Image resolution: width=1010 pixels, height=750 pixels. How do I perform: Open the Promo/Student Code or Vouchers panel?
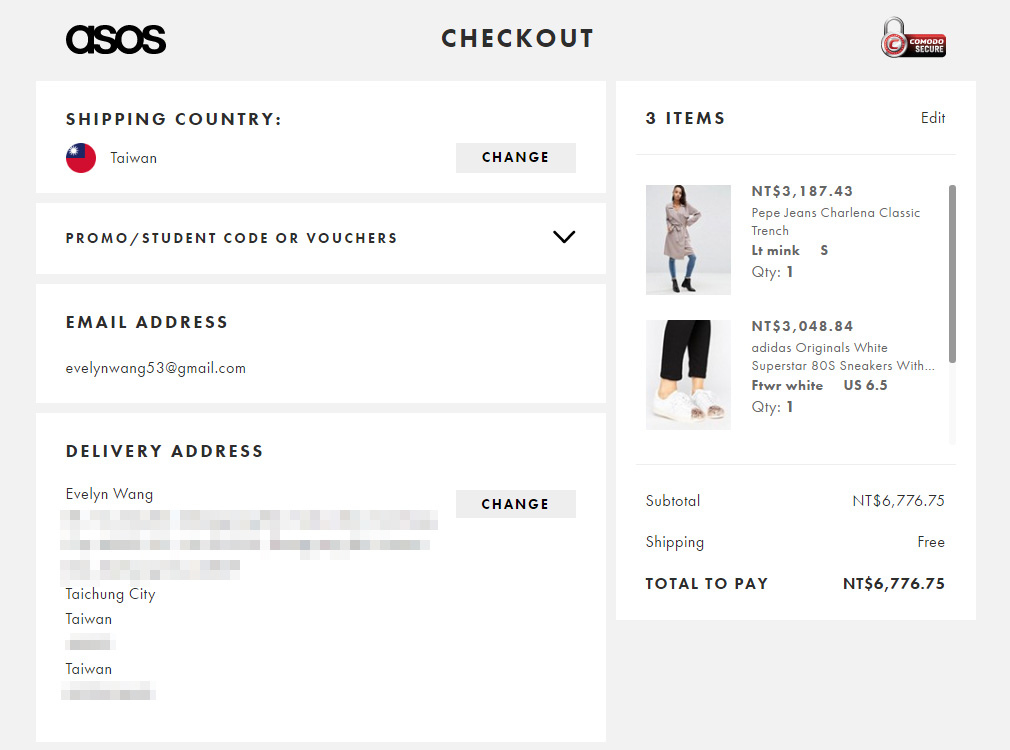(321, 238)
